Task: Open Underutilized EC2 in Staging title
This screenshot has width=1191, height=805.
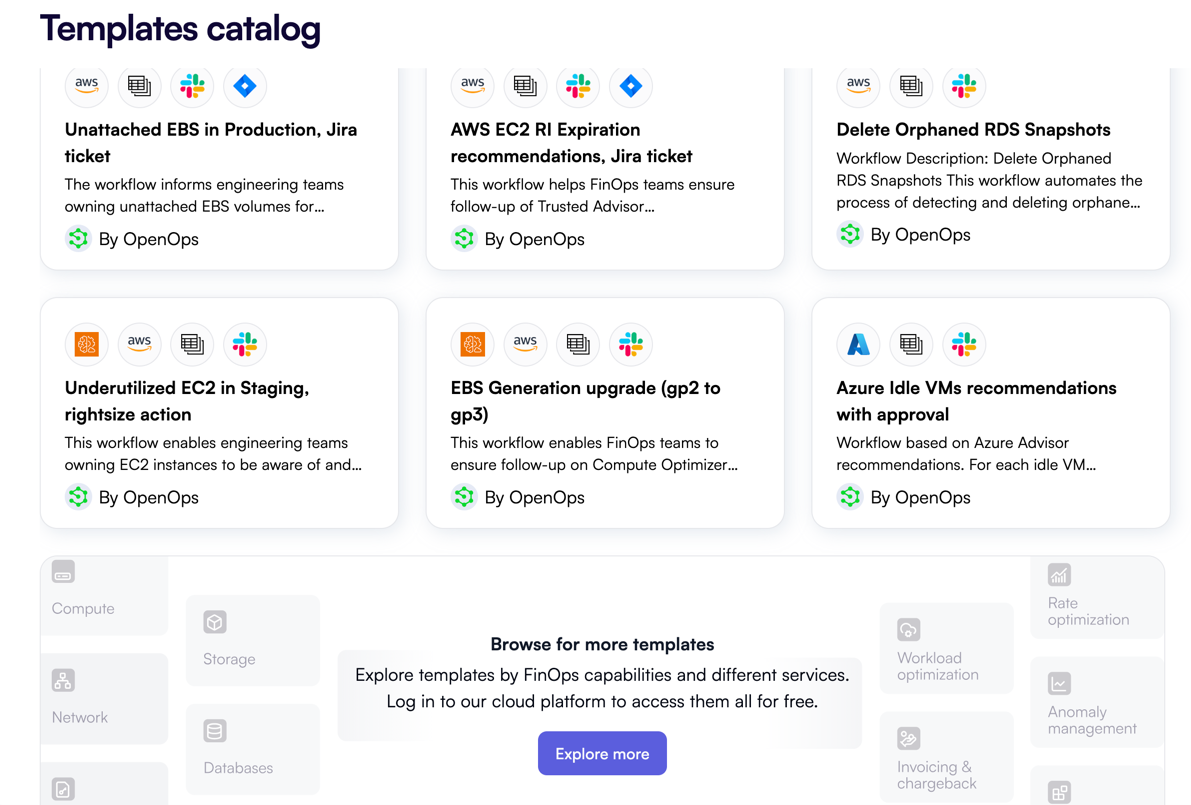Action: pyautogui.click(x=187, y=401)
